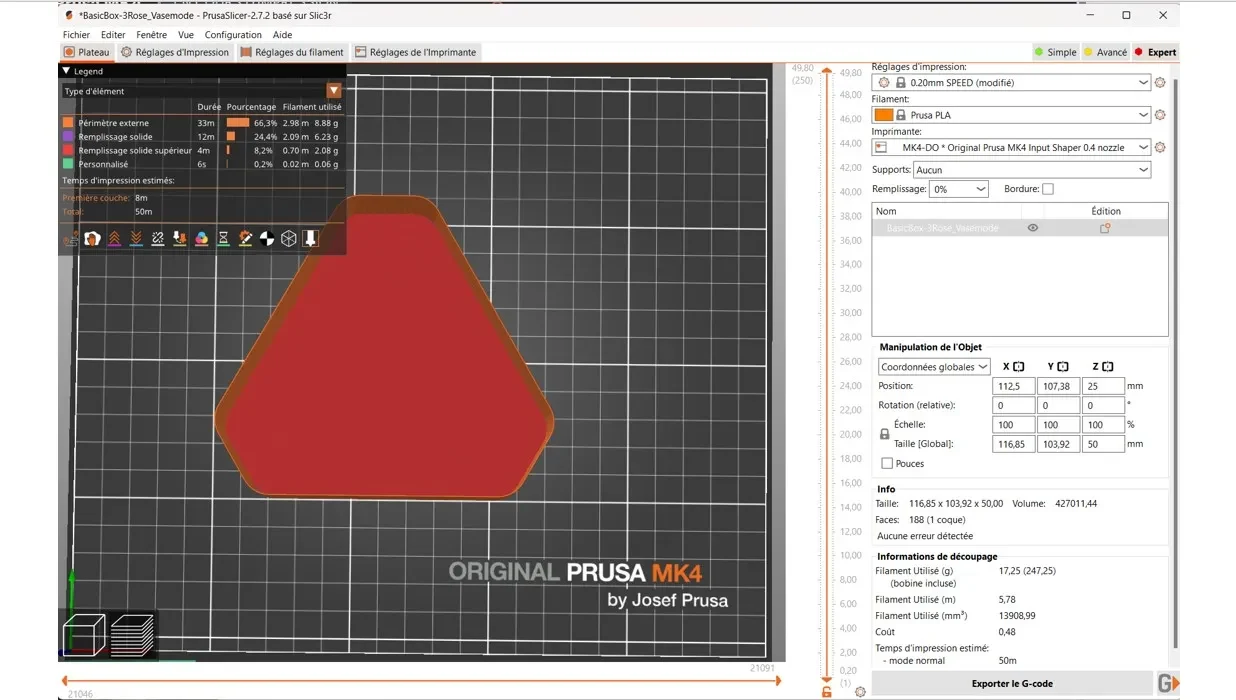This screenshot has height=700, width=1236.
Task: Open Supports dropdown showing Aucun
Action: (x=1032, y=170)
